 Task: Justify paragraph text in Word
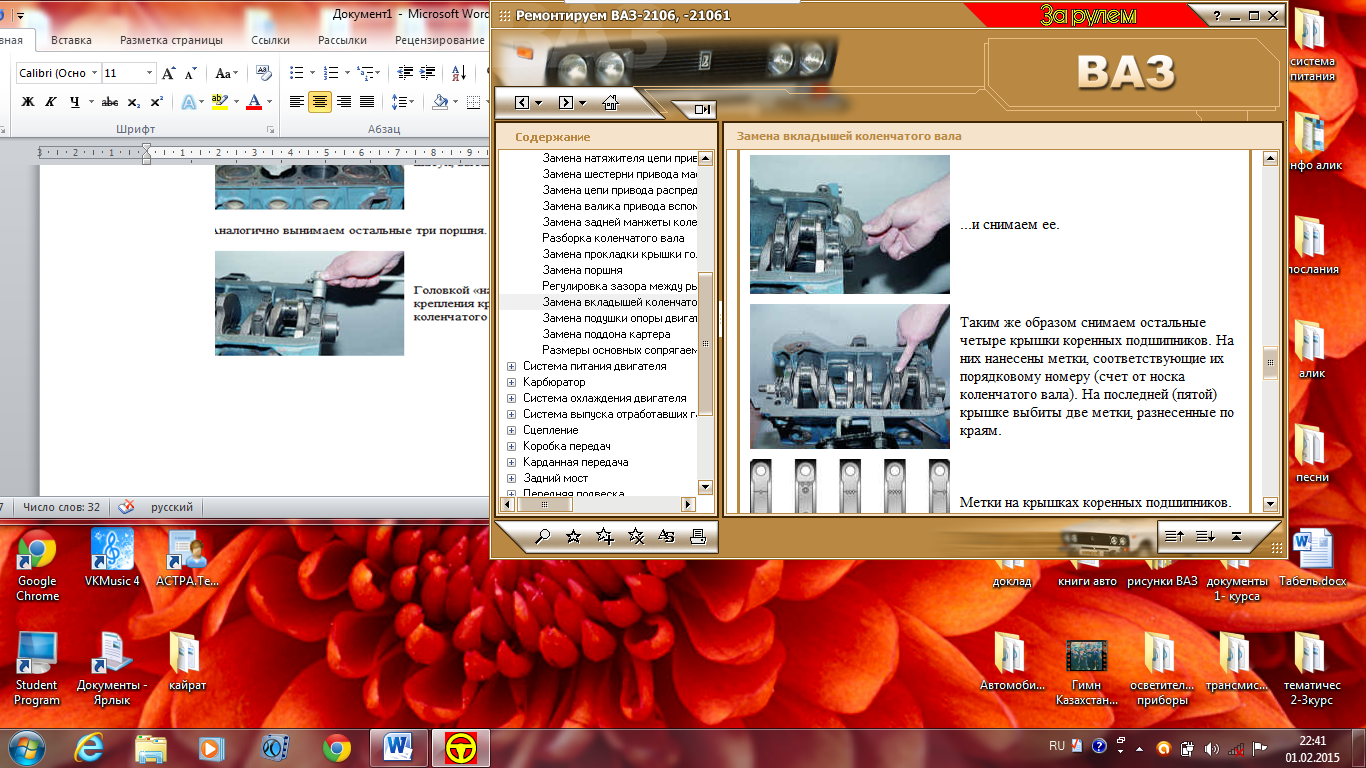pos(367,102)
